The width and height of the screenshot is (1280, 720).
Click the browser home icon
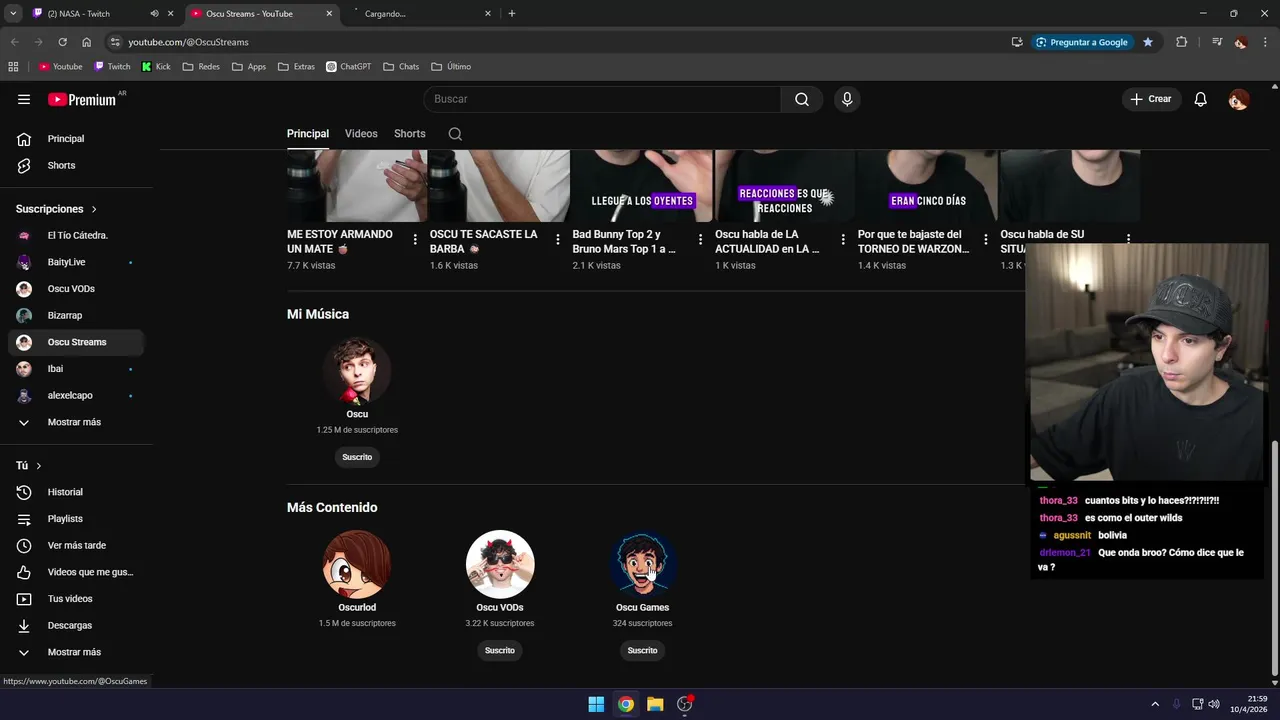[x=86, y=42]
